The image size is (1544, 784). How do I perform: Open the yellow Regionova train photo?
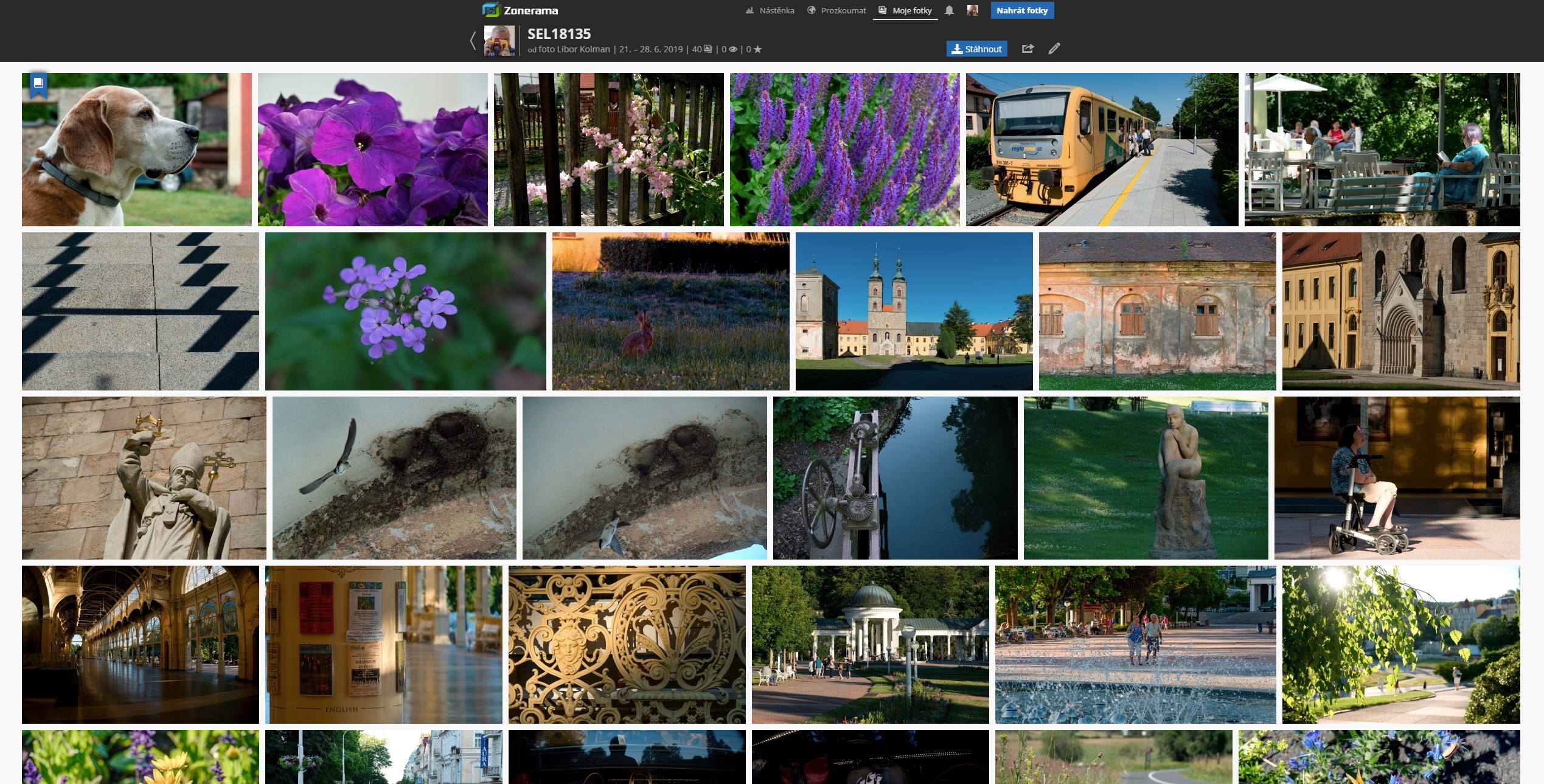click(x=1101, y=150)
